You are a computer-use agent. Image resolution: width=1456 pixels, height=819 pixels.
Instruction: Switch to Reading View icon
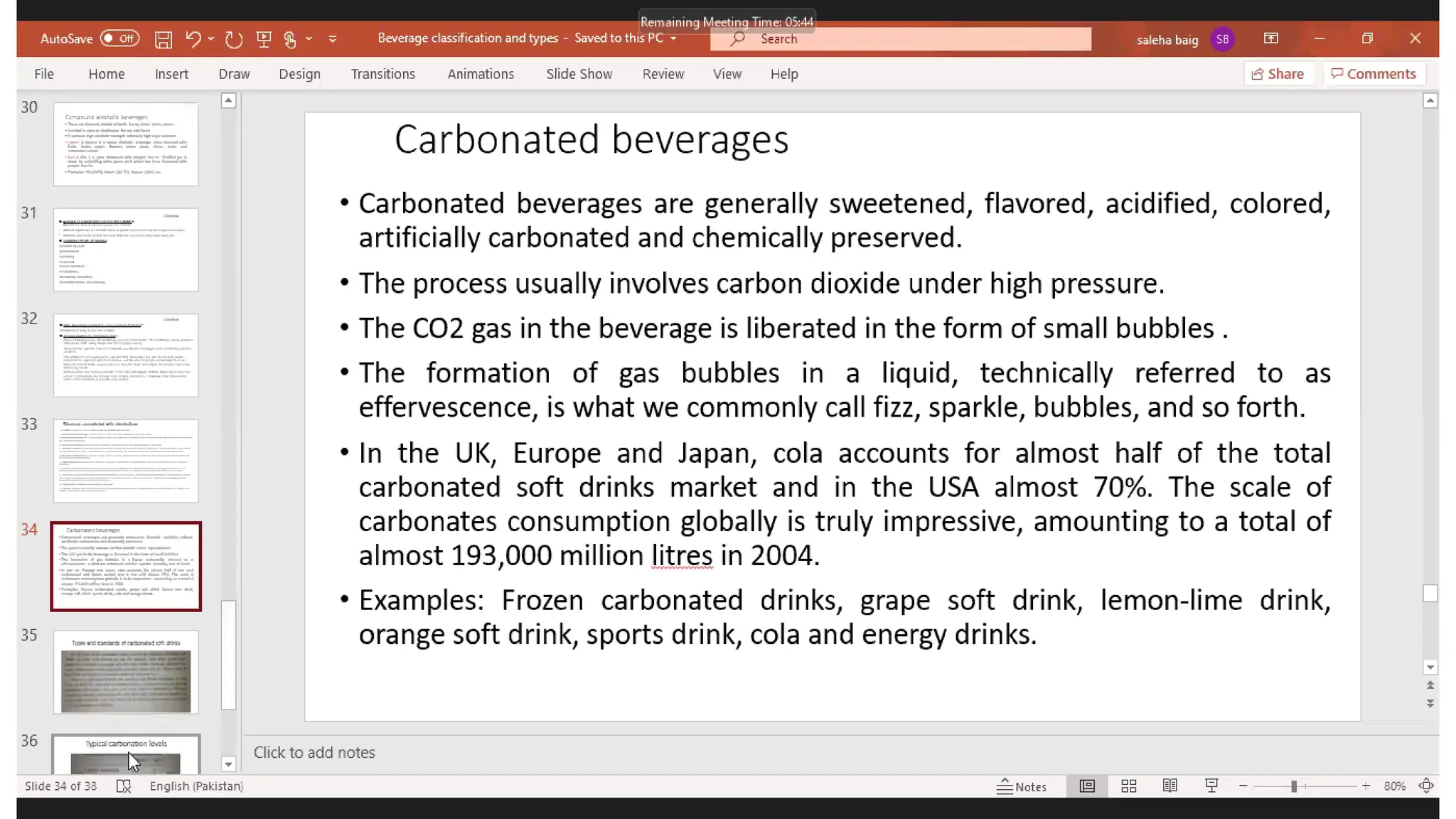(x=1169, y=786)
